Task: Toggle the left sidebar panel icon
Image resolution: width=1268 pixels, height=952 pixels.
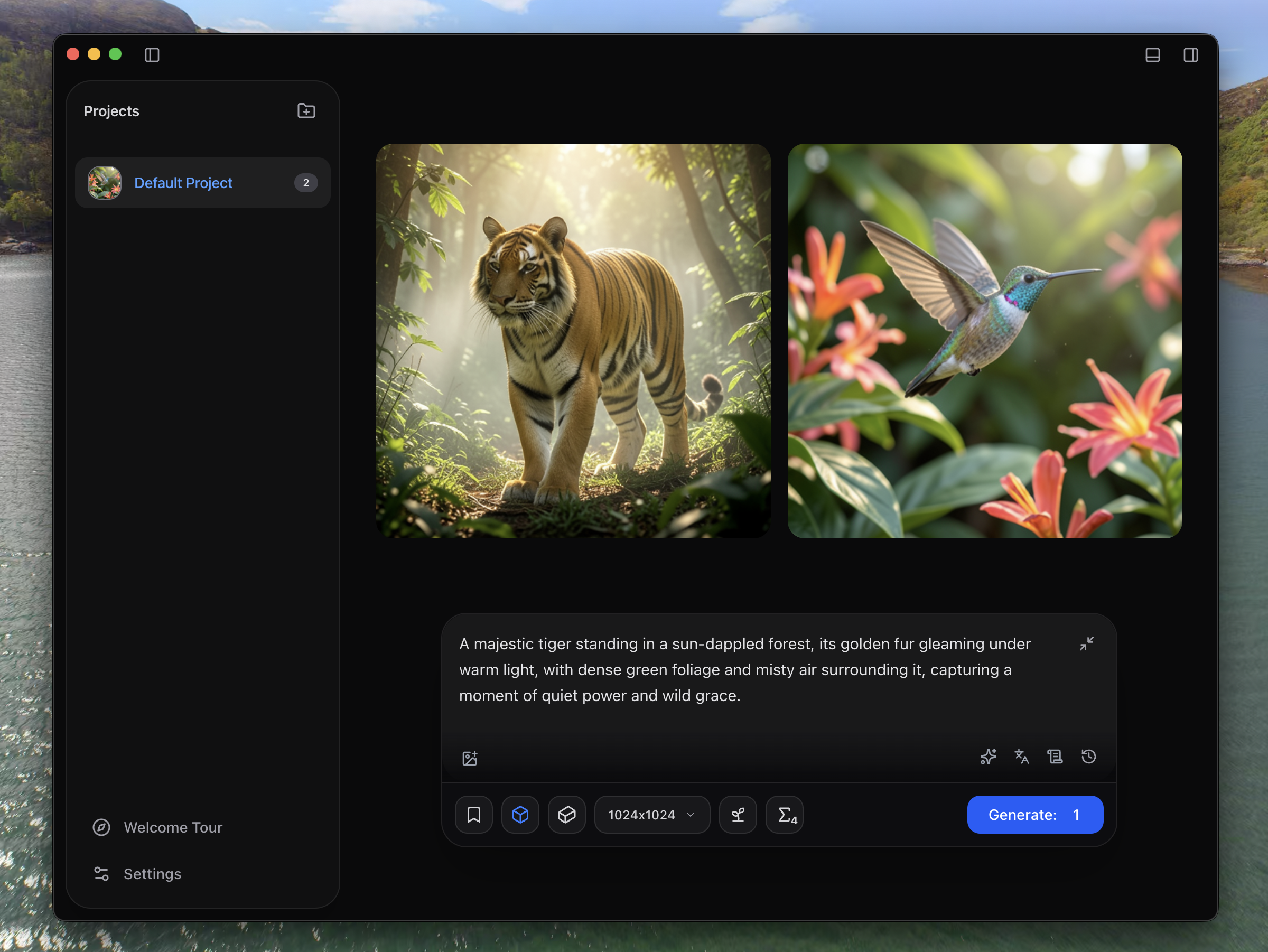Action: [x=152, y=55]
